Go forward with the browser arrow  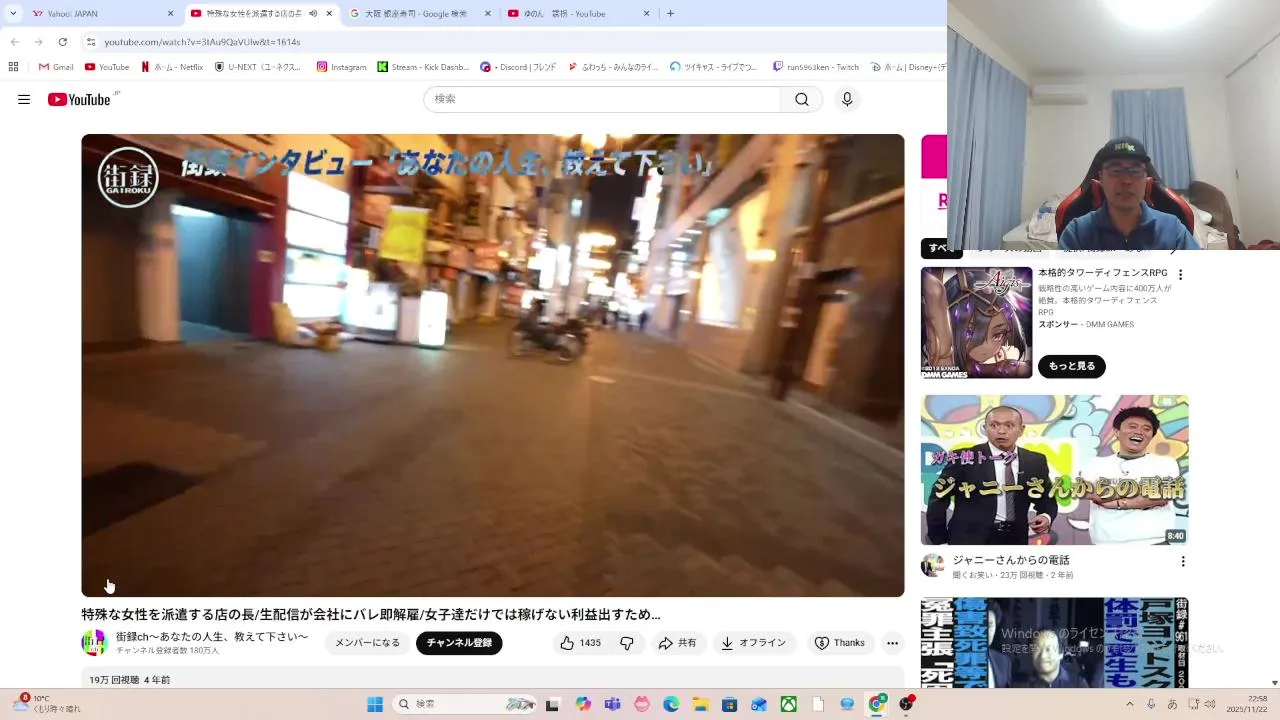pyautogui.click(x=38, y=42)
